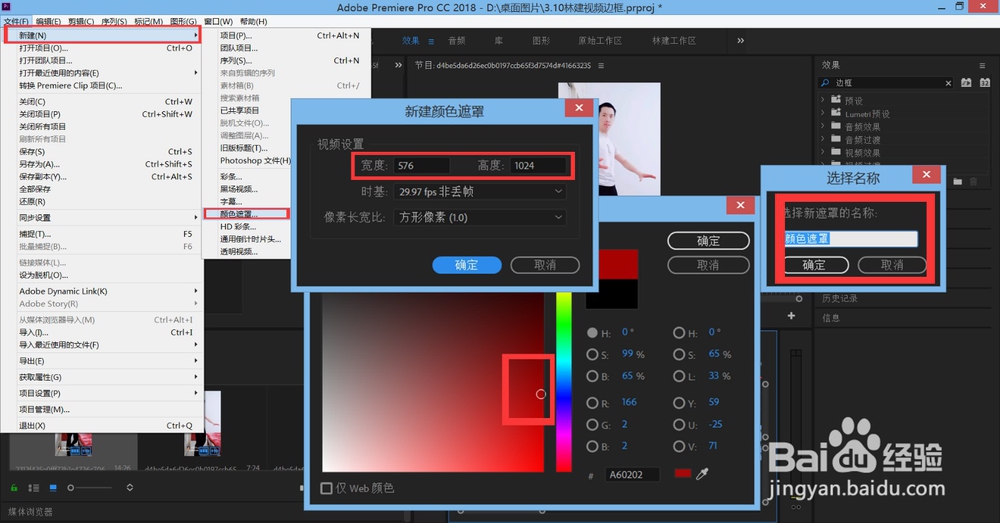1000x523 pixels.
Task: Expand the 视频效果 folder
Action: pos(823,152)
